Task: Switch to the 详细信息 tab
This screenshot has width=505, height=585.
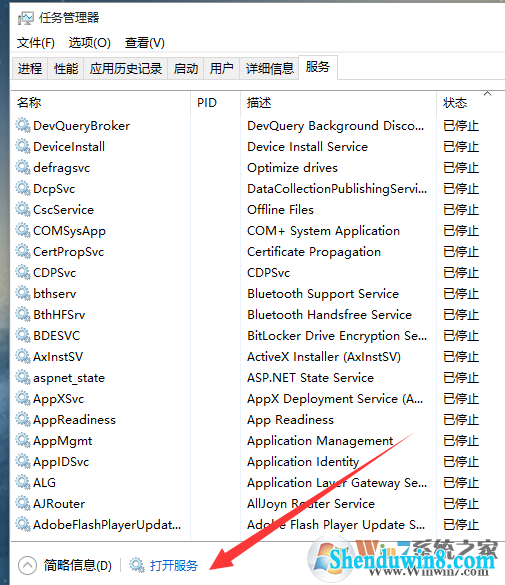Action: 270,69
